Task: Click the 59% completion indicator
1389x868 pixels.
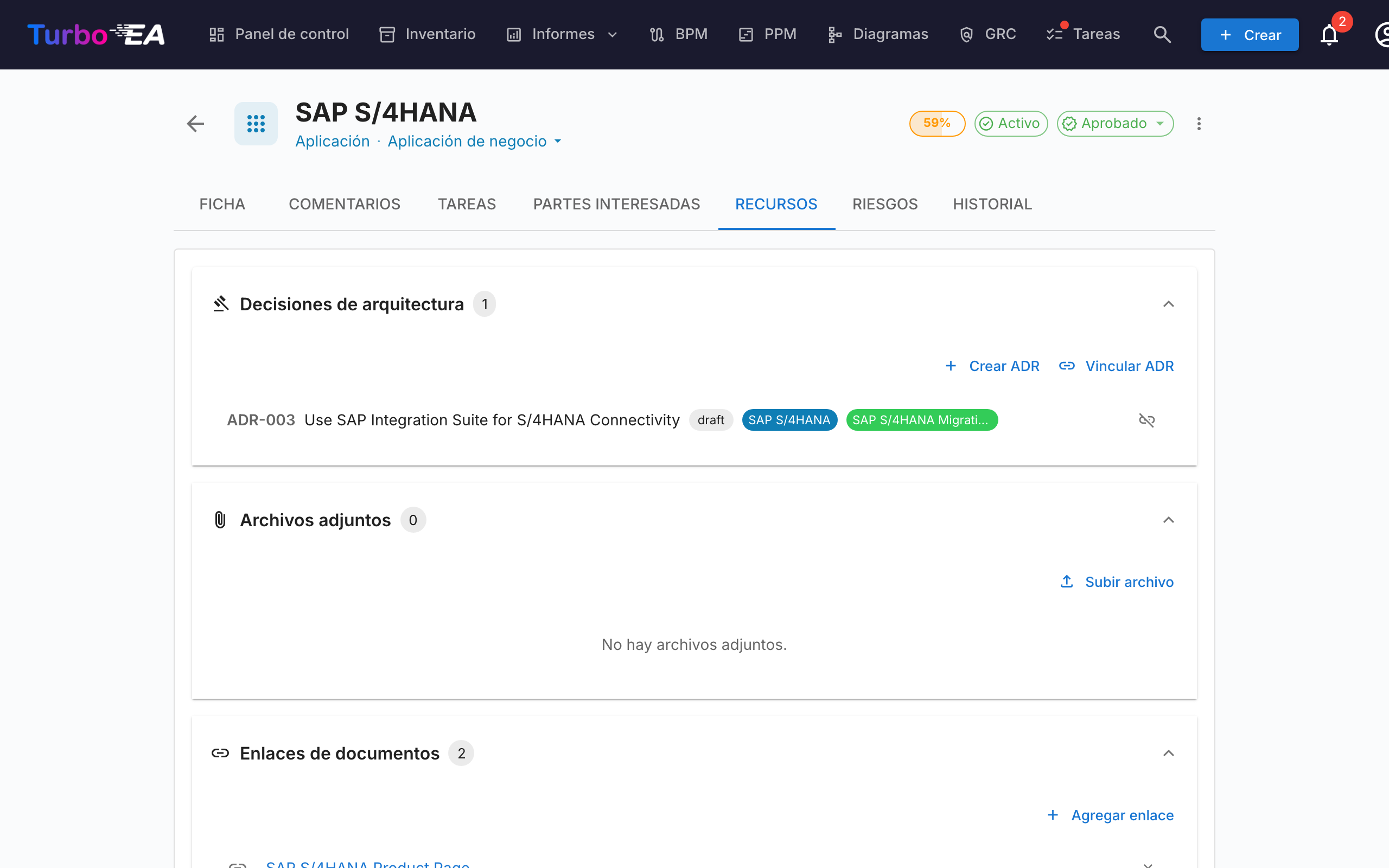Action: tap(936, 124)
